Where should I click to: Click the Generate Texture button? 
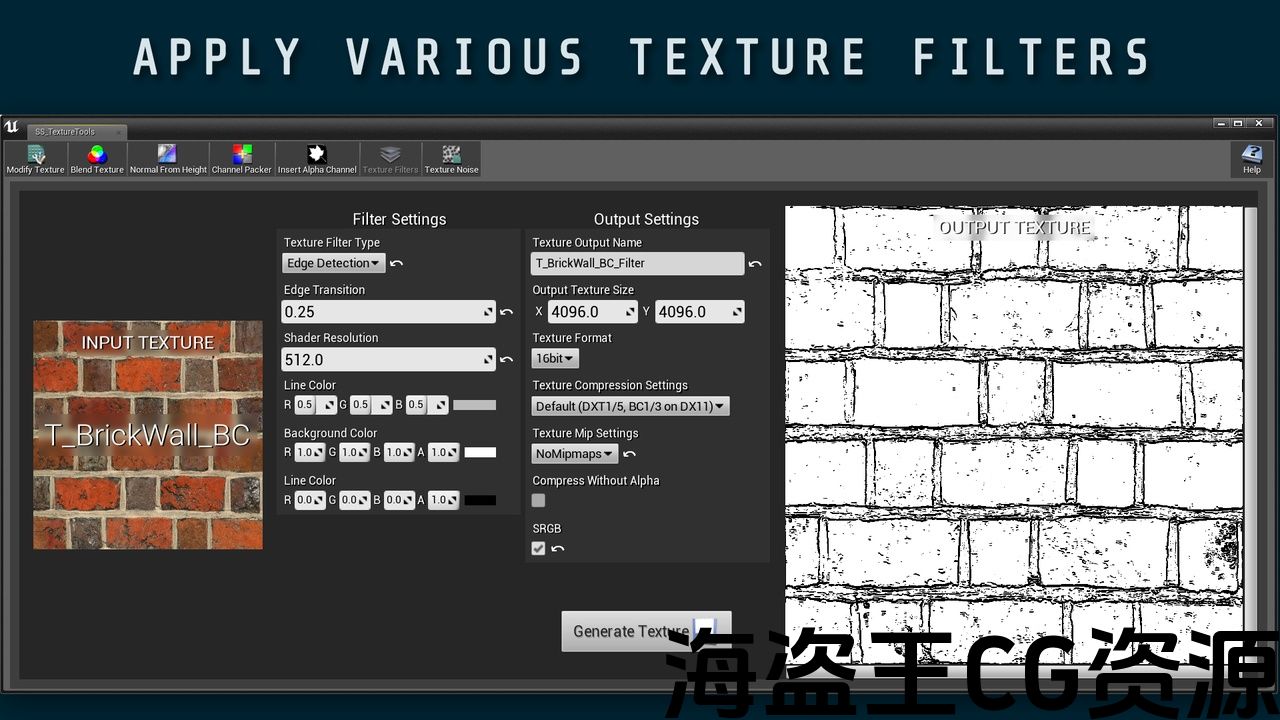point(632,631)
